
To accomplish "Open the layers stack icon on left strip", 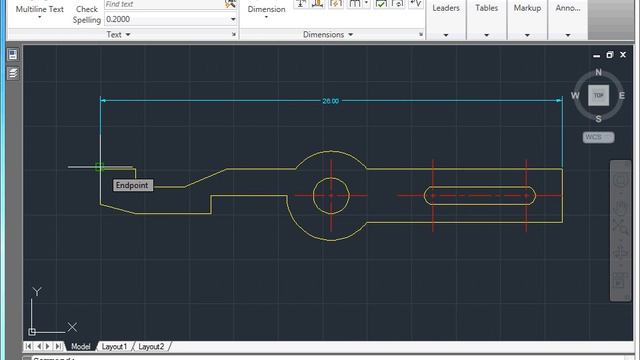I will [13, 73].
